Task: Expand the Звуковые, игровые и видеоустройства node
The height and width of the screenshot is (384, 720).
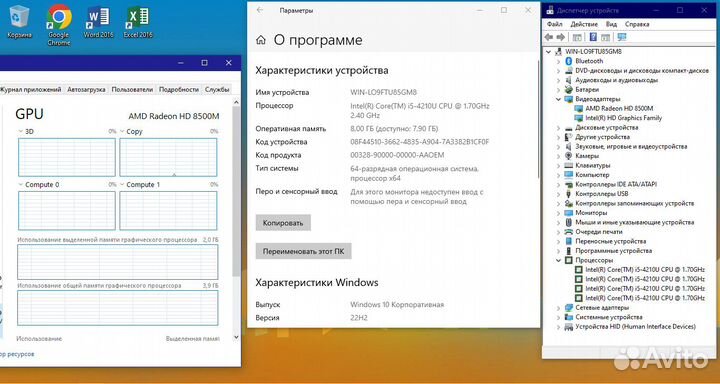Action: coord(558,147)
